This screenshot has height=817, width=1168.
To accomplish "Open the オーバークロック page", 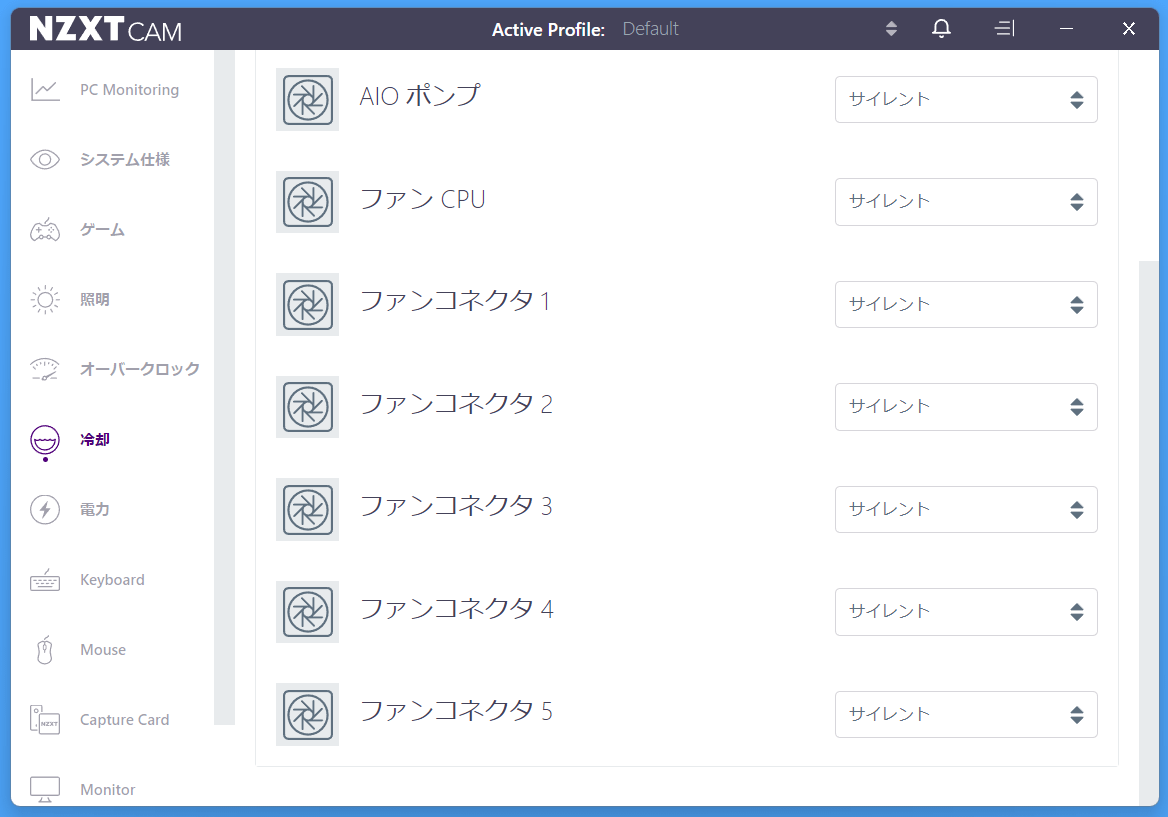I will pos(139,370).
